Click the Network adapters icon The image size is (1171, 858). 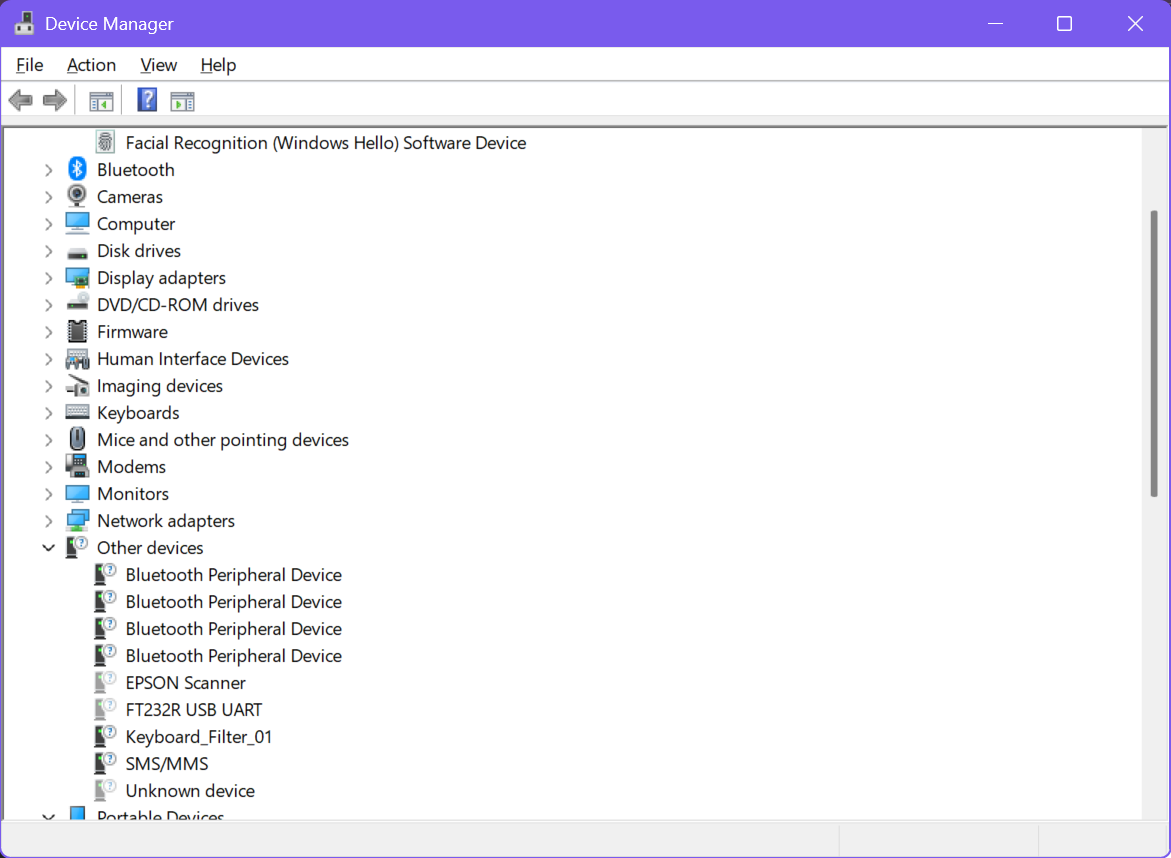tap(77, 520)
